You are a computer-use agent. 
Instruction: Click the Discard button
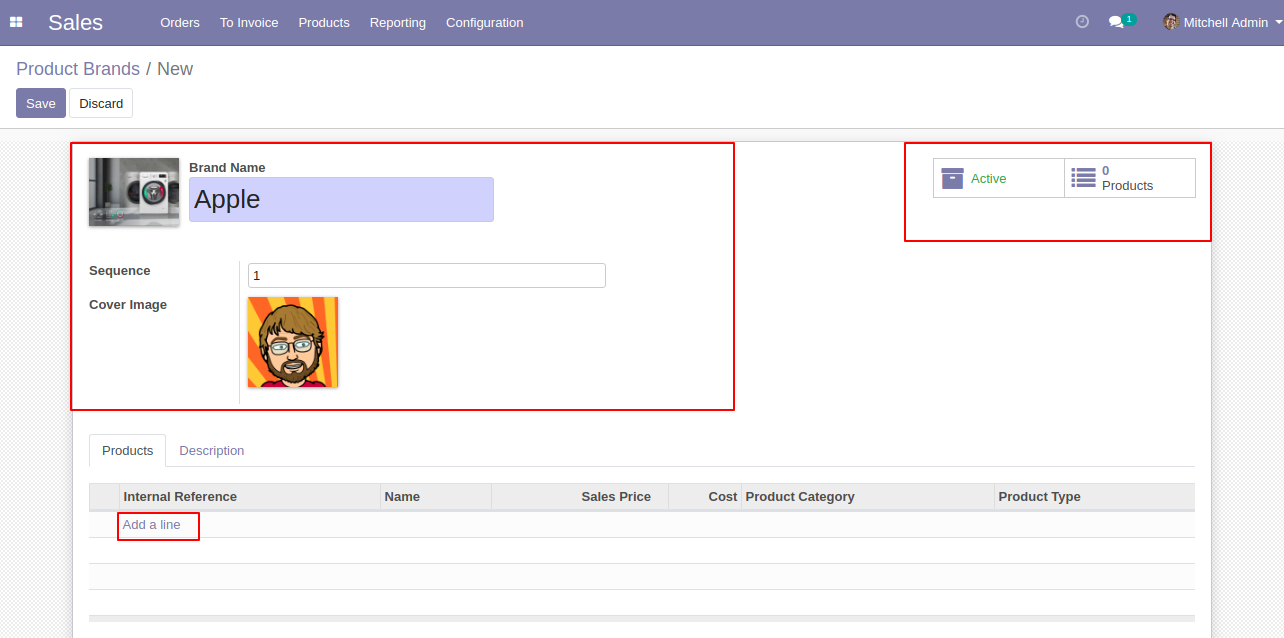click(x=101, y=103)
